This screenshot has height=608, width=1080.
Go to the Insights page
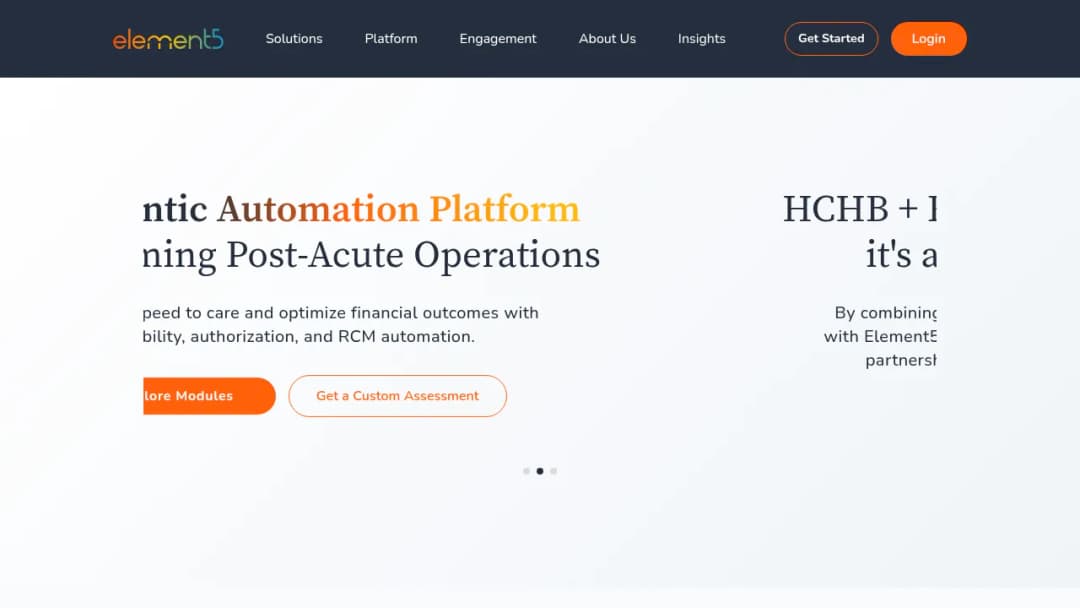[701, 39]
